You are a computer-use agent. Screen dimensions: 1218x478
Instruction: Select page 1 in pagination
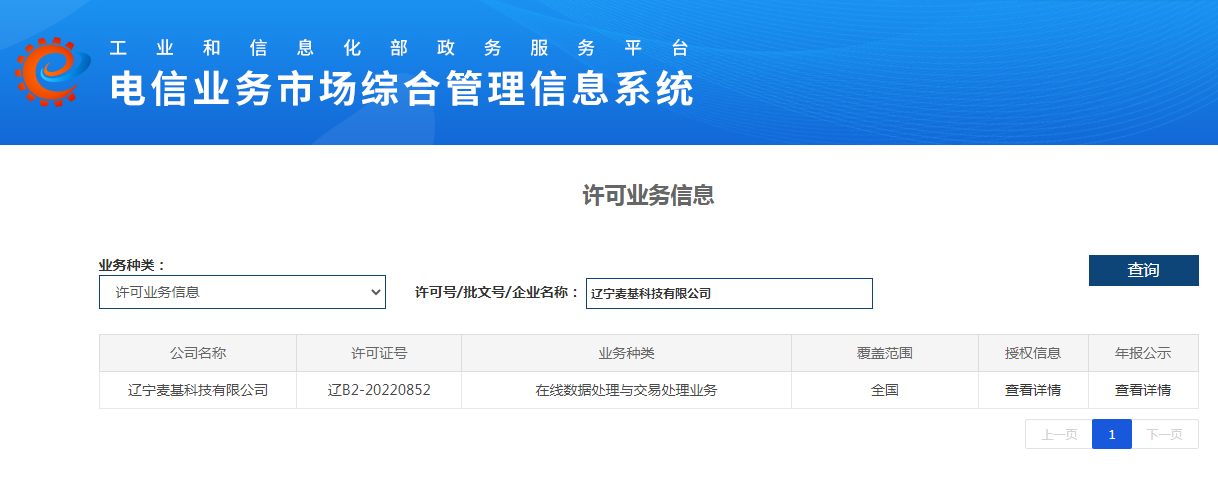pos(1111,434)
